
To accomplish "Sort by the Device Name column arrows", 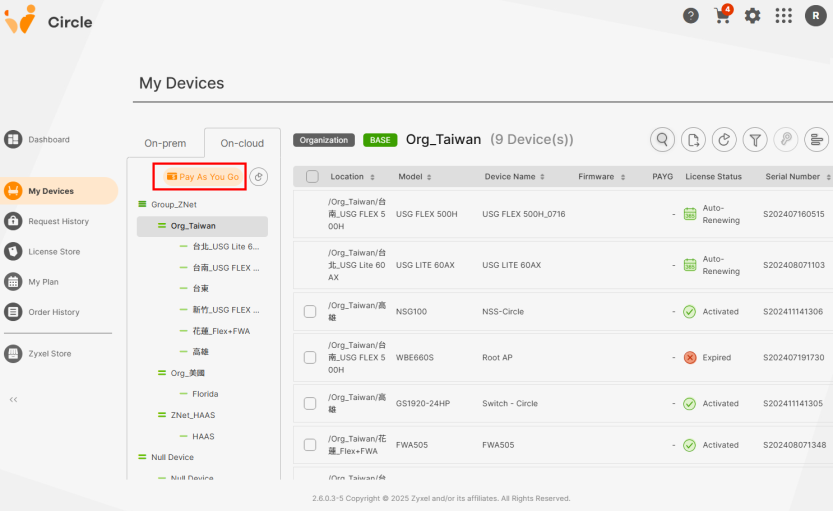I will [542, 177].
